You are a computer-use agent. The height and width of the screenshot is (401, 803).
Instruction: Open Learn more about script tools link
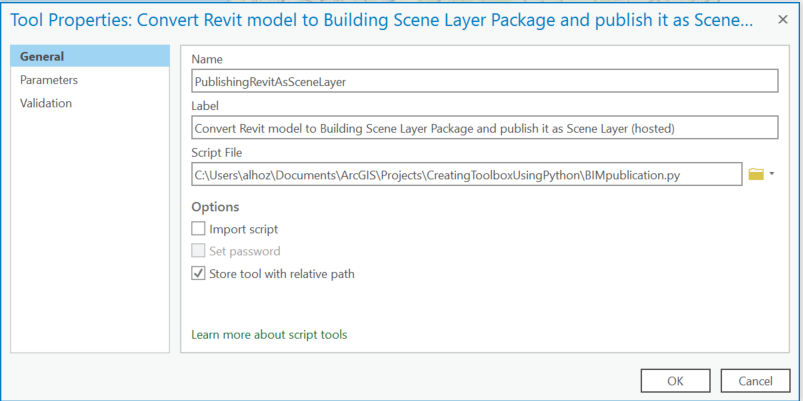(x=269, y=334)
